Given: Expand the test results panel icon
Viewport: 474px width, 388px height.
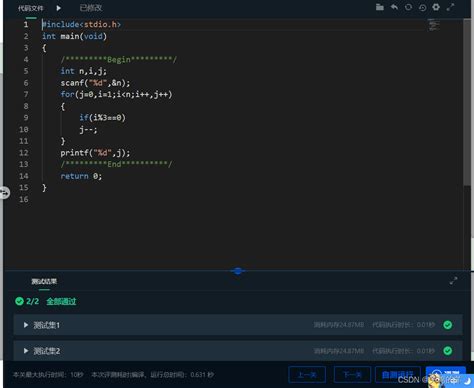Looking at the screenshot, I should (x=453, y=281).
